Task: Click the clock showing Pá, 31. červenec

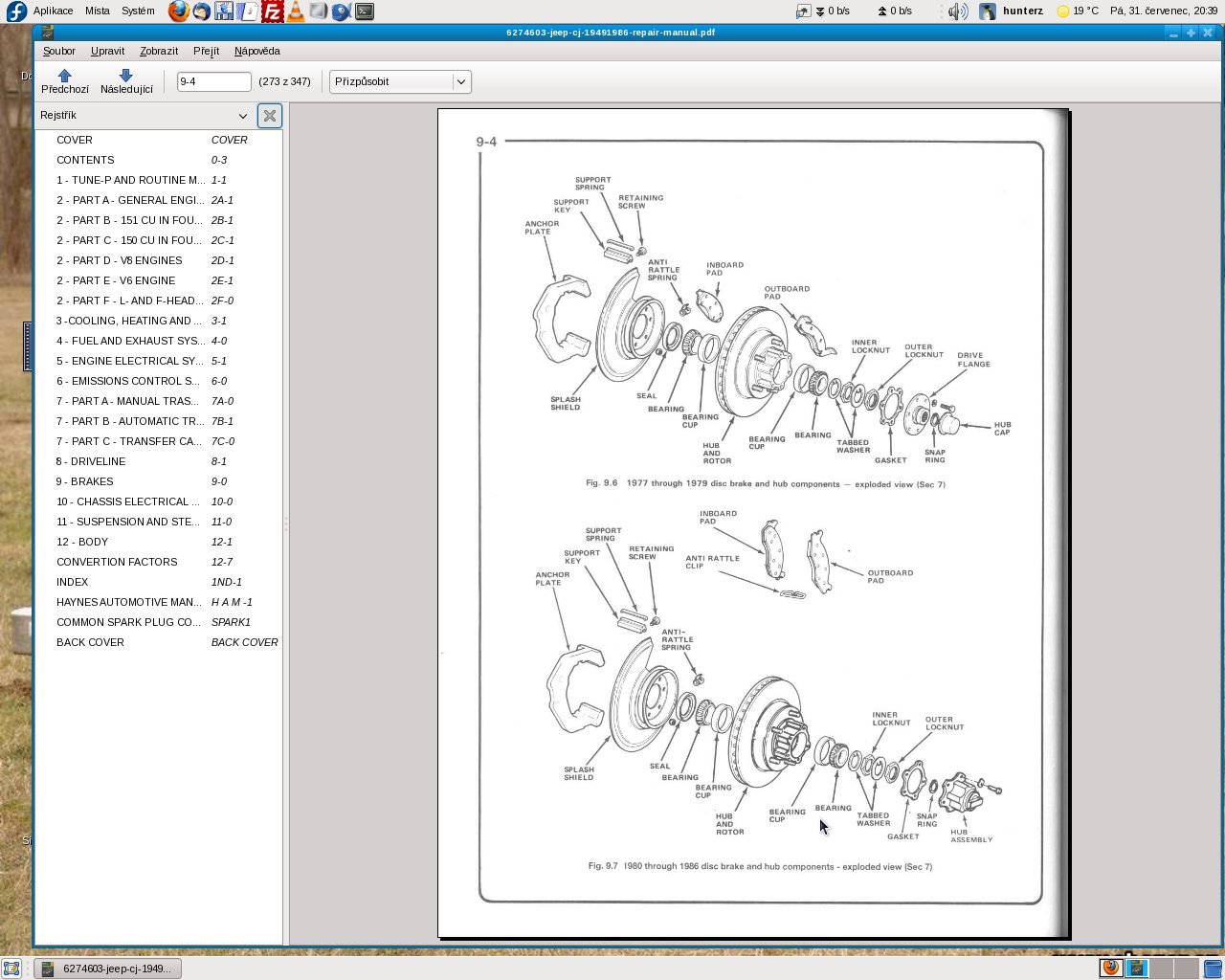Action: click(x=1164, y=11)
